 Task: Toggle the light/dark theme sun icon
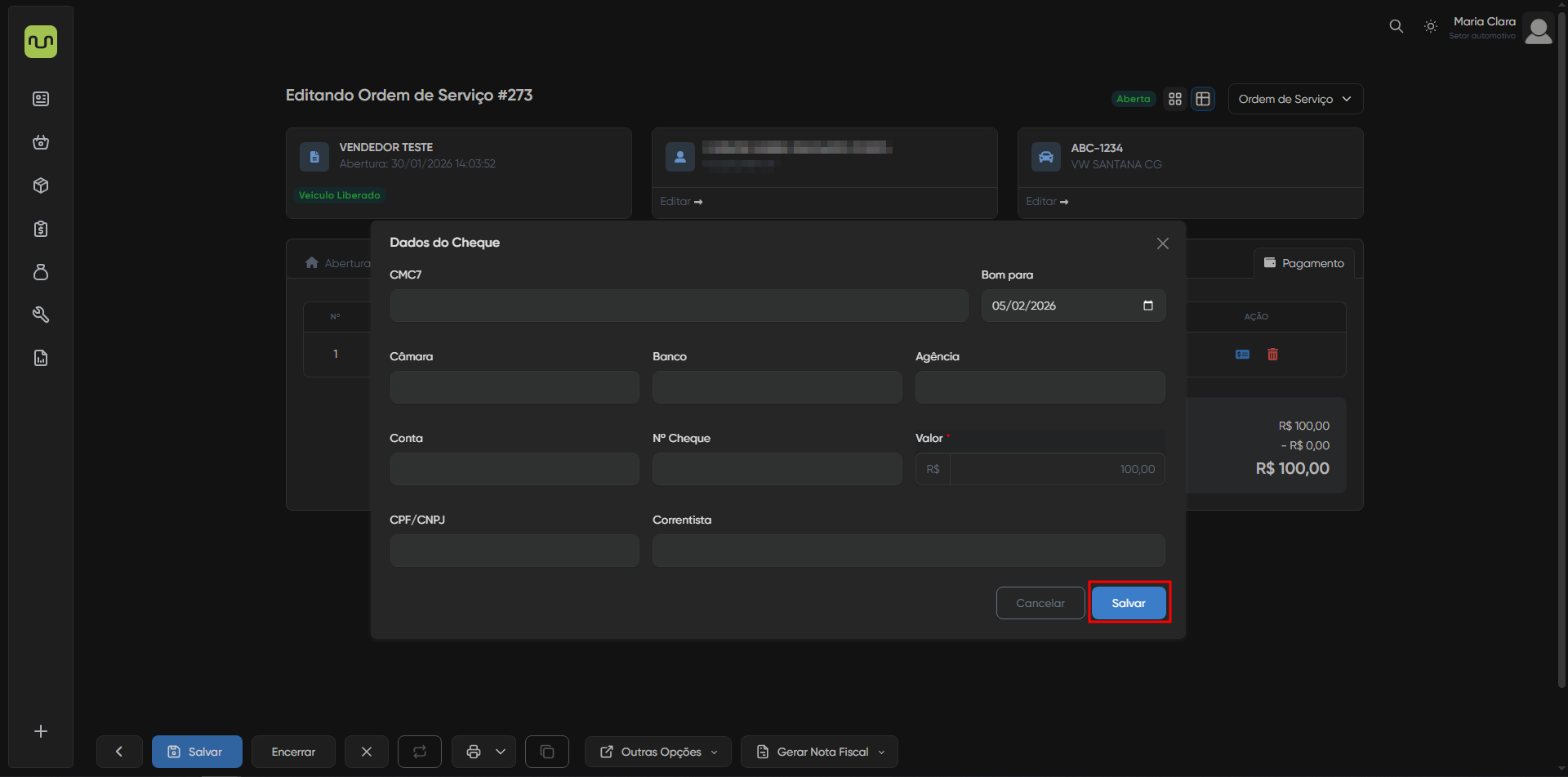pos(1430,26)
